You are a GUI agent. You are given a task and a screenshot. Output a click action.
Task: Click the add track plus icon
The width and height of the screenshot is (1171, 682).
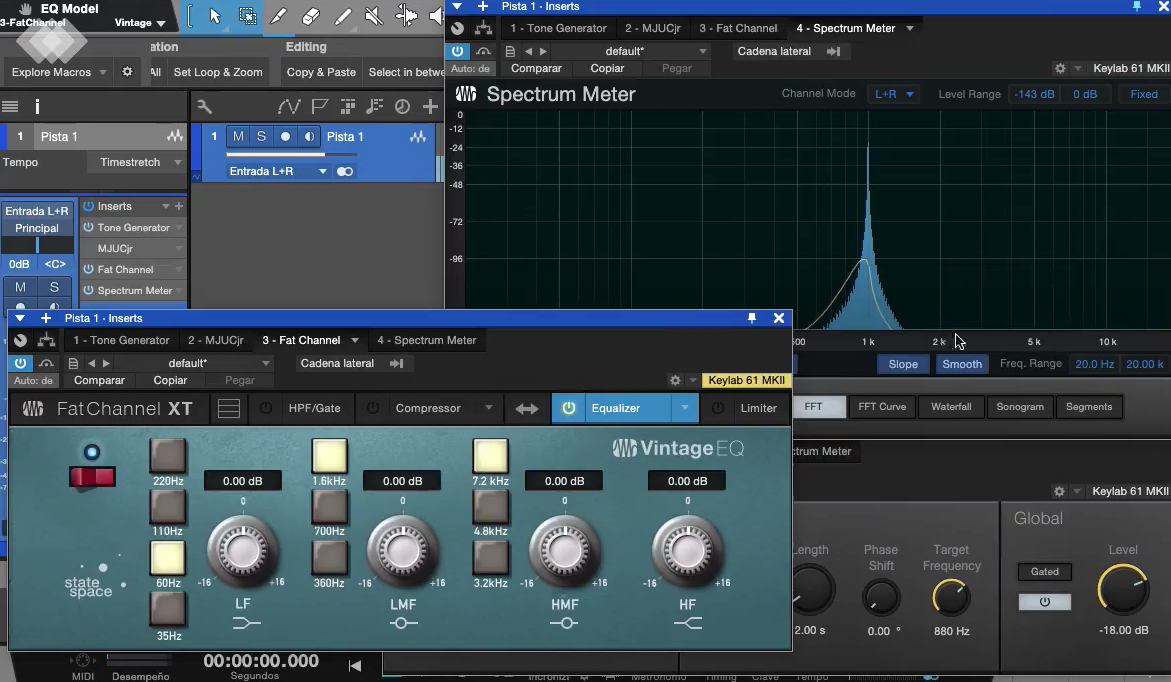point(430,106)
